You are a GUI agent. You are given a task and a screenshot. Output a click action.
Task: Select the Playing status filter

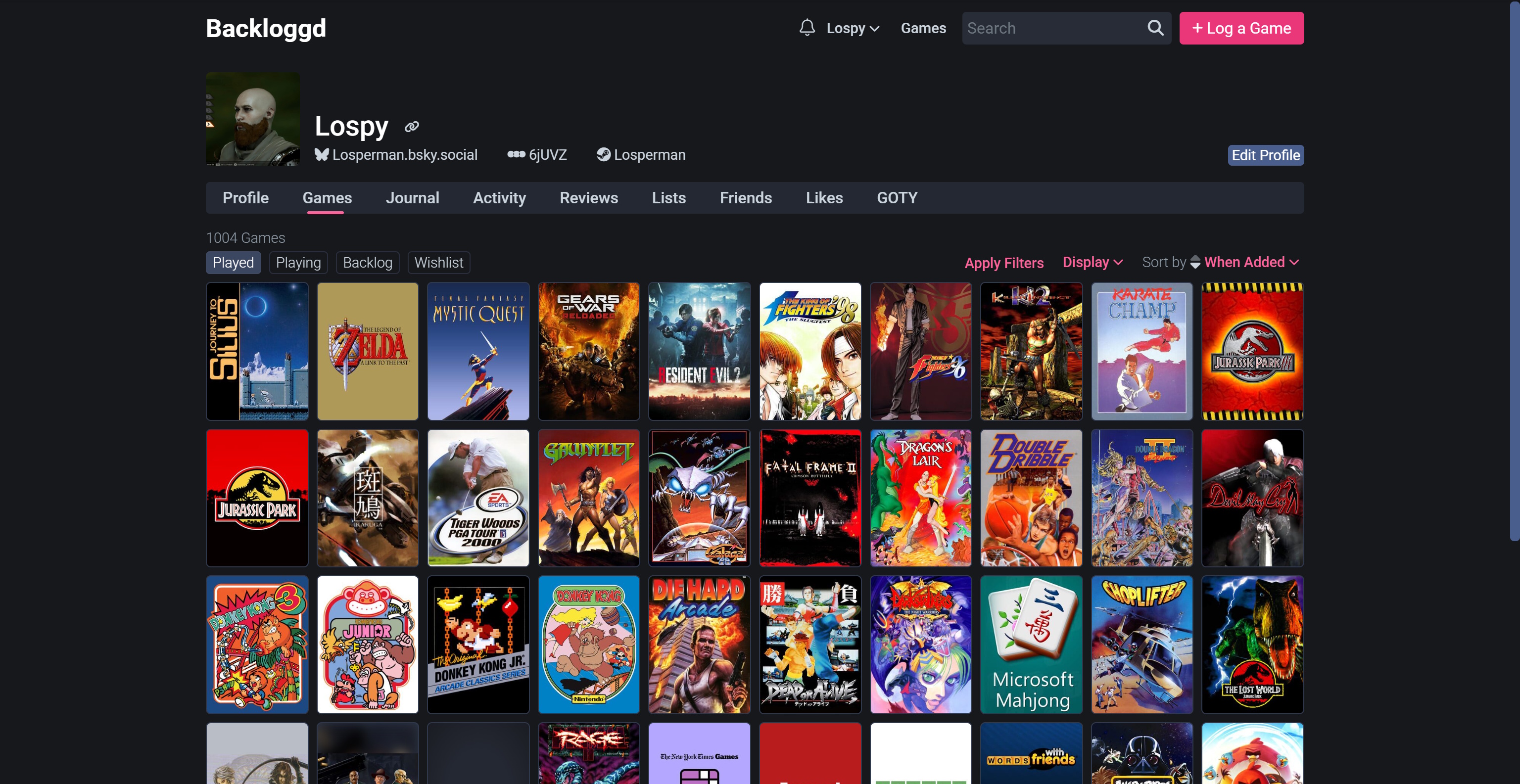coord(298,263)
